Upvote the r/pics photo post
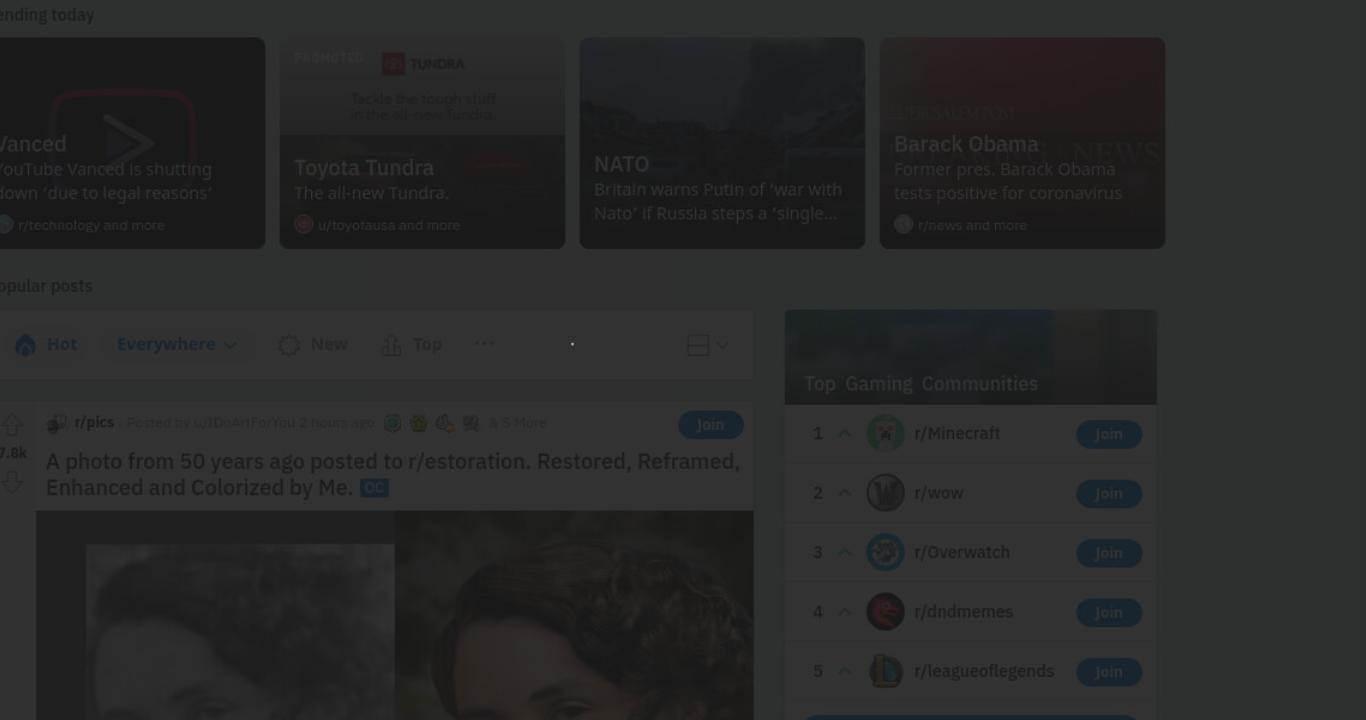 click(x=12, y=425)
